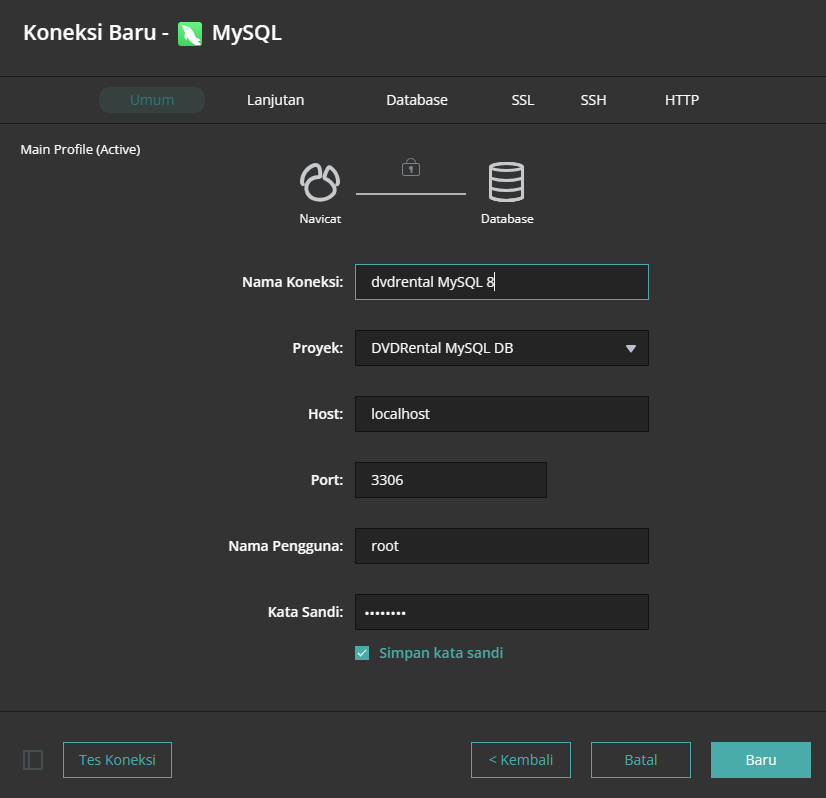
Task: Focus the Nama Koneksi input field
Action: click(x=502, y=282)
